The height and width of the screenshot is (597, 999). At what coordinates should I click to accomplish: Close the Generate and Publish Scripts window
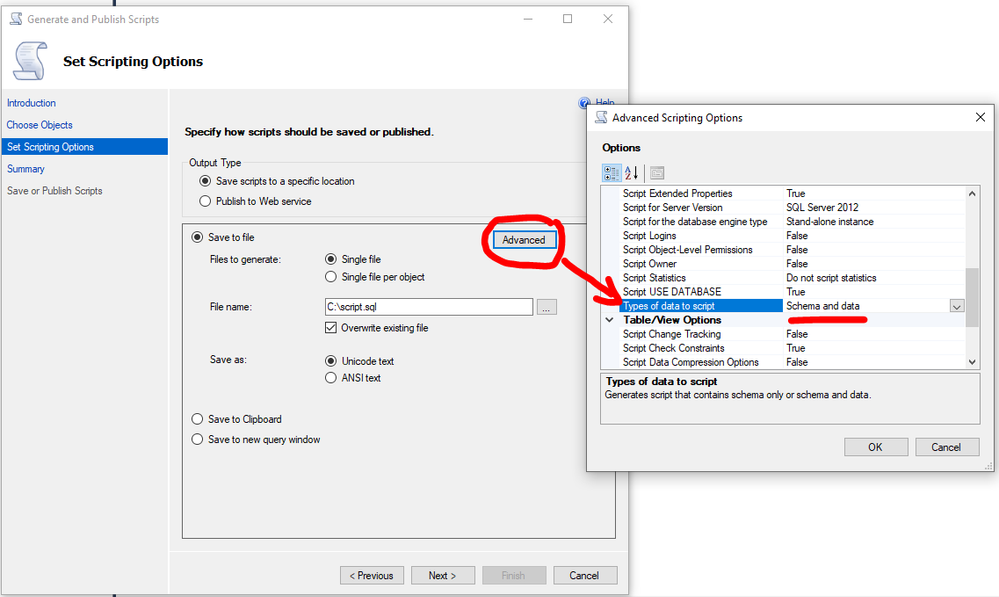tap(608, 19)
